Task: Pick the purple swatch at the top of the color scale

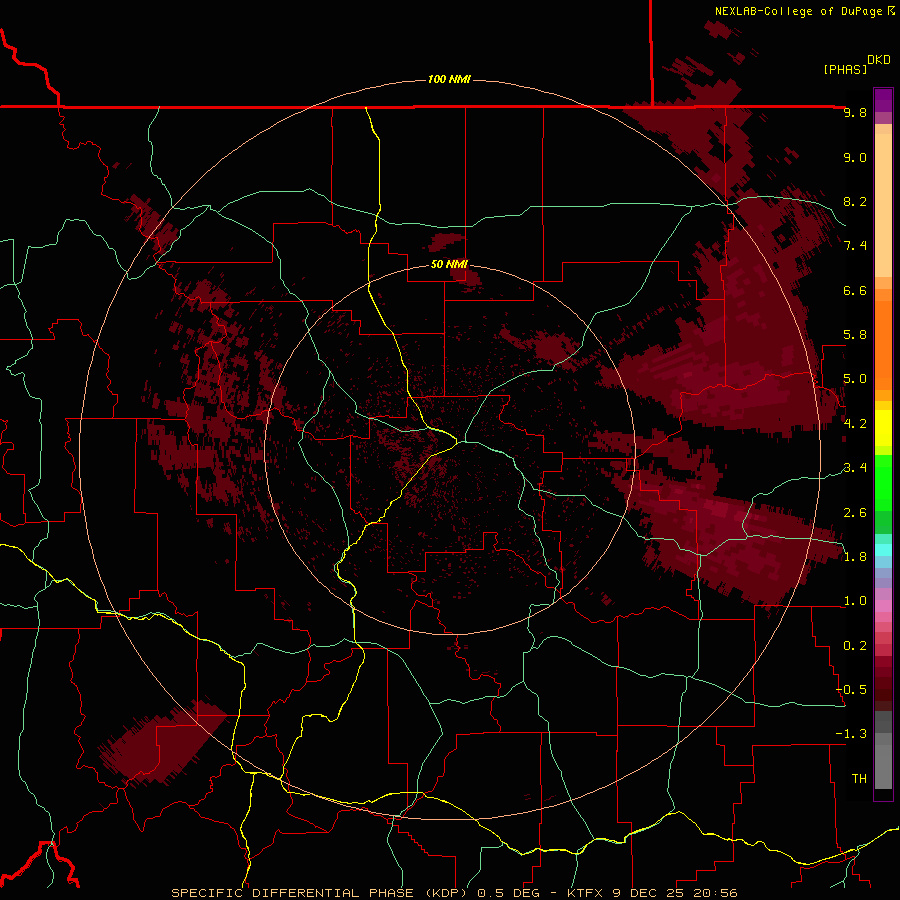Action: point(883,100)
